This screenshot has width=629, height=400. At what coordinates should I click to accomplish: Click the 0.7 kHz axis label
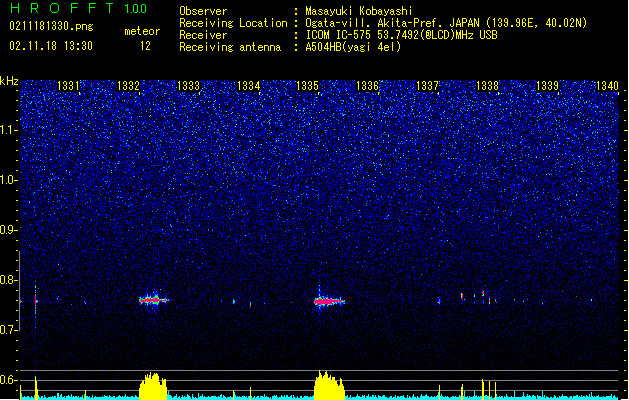[x=9, y=330]
